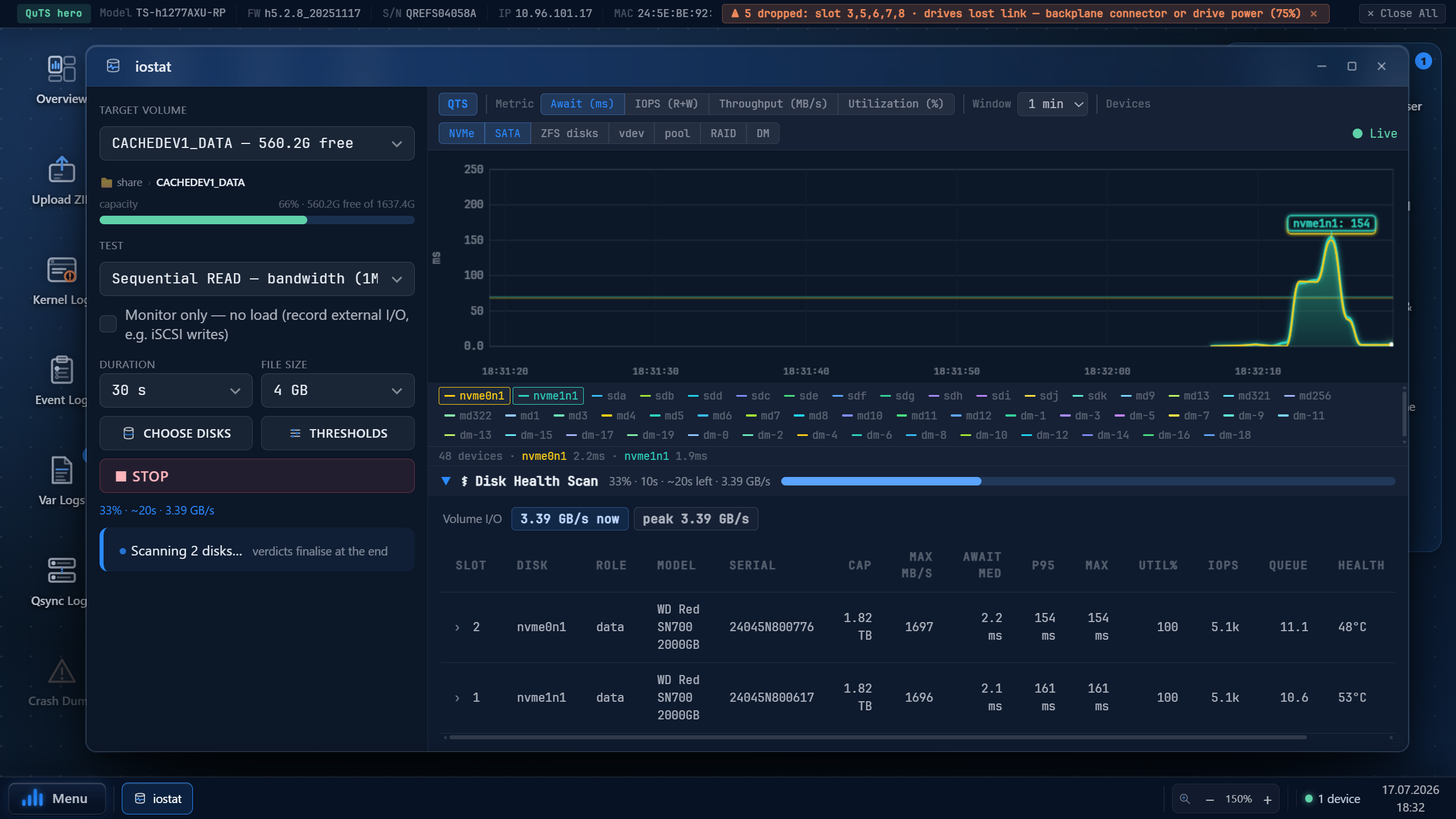Select the Utilization (%) metric tab
This screenshot has width=1456, height=819.
coord(896,104)
